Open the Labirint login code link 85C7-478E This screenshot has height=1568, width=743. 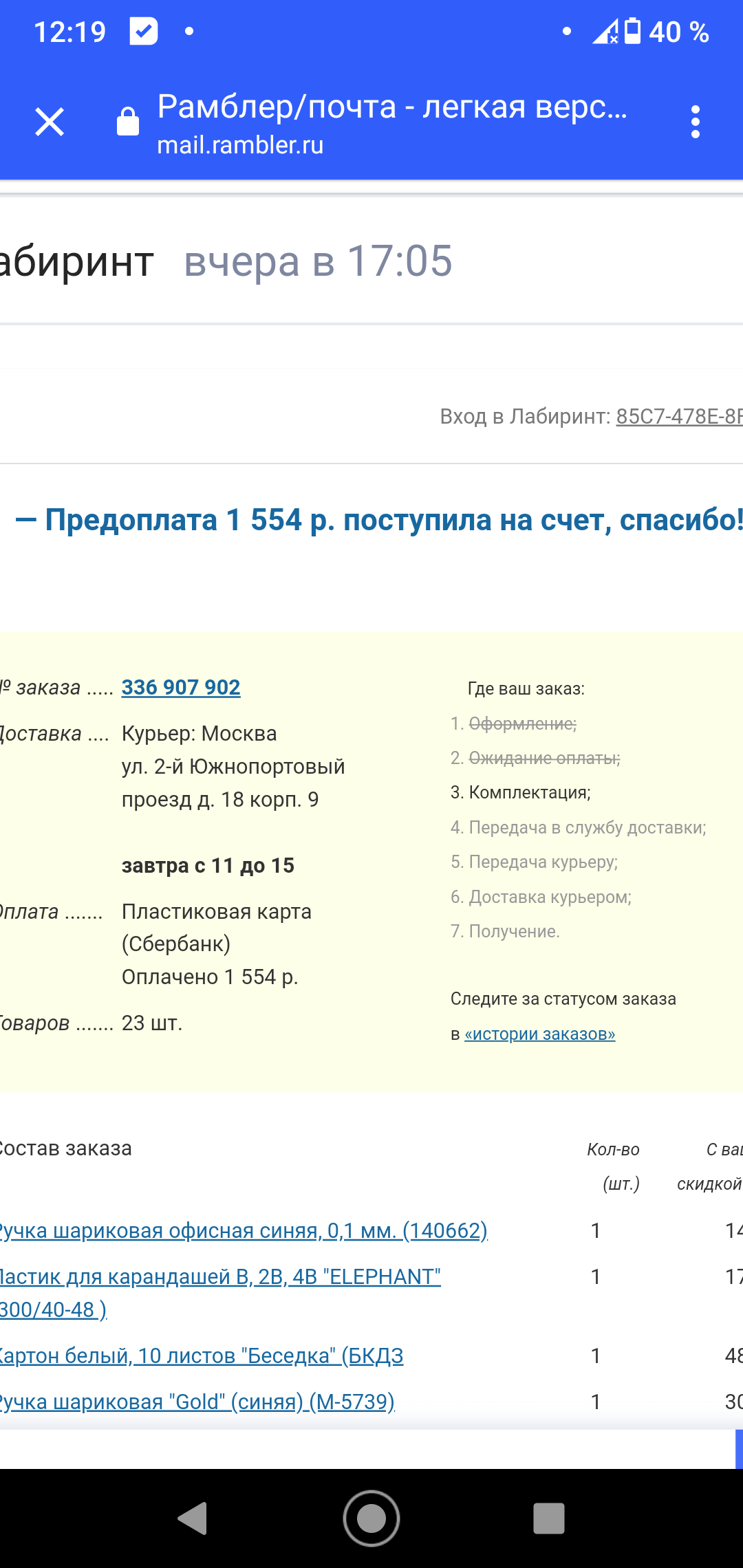tap(679, 416)
